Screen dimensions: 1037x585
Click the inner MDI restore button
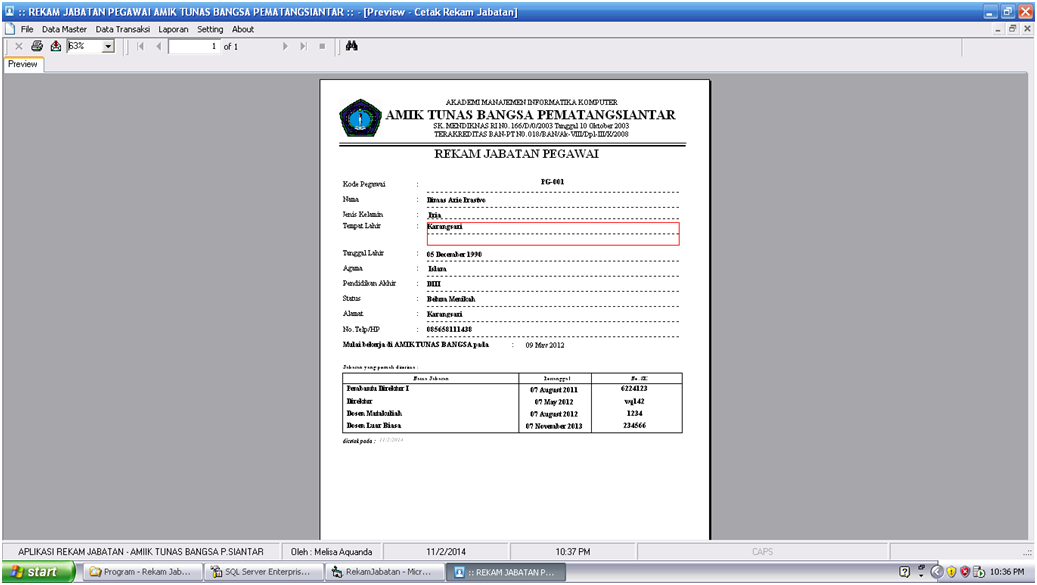pos(1013,29)
